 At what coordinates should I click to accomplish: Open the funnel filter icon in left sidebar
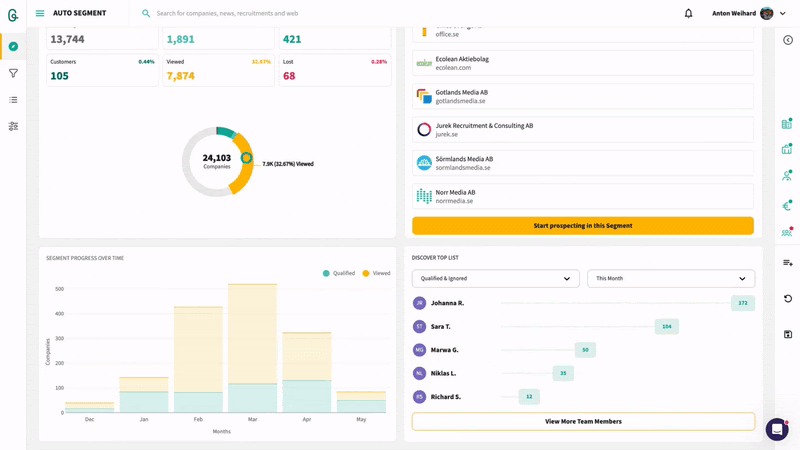click(x=13, y=73)
